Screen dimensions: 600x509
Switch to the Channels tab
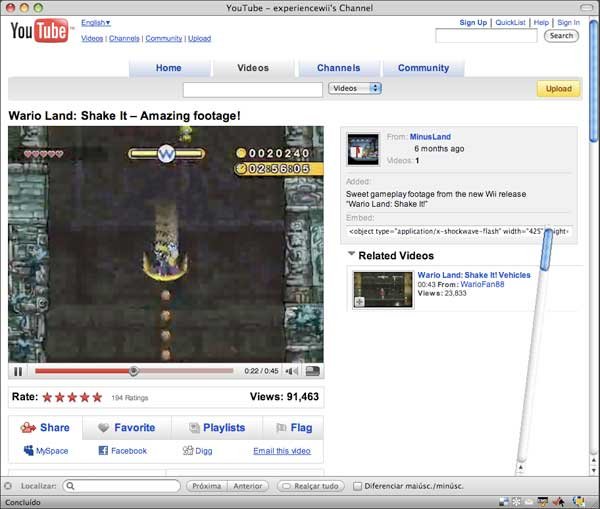[338, 68]
